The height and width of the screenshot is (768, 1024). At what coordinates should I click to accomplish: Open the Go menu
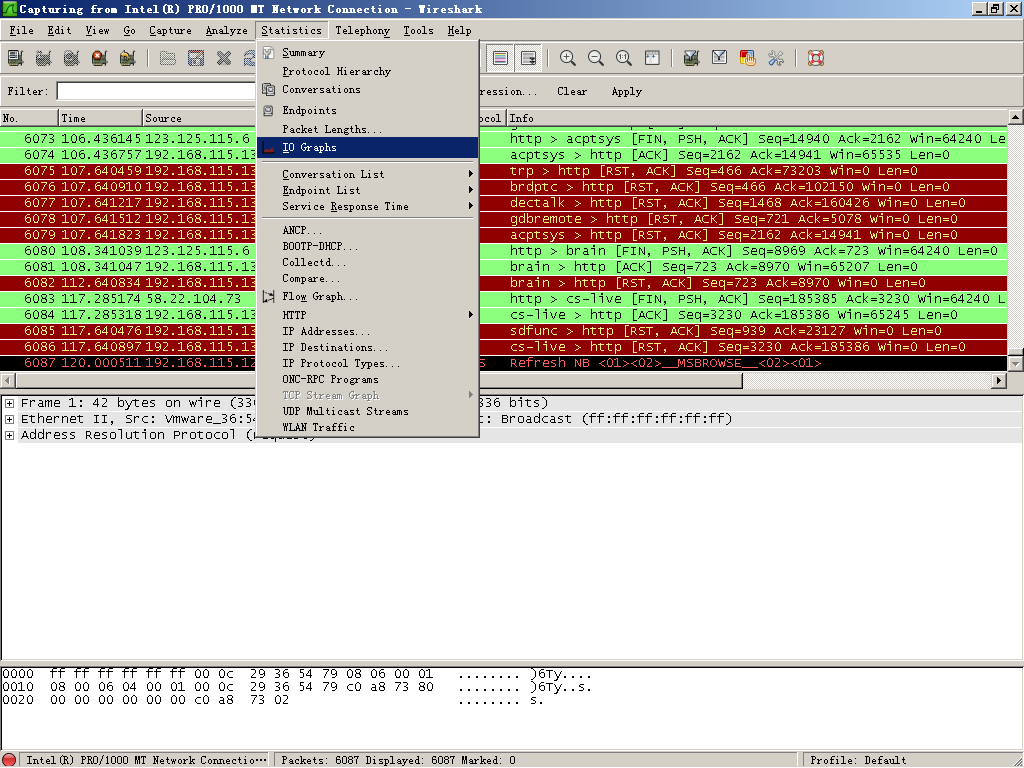[129, 31]
